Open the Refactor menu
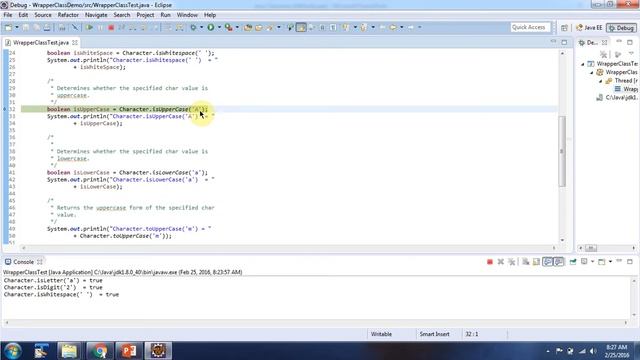Image resolution: width=640 pixels, height=360 pixels. click(x=68, y=15)
